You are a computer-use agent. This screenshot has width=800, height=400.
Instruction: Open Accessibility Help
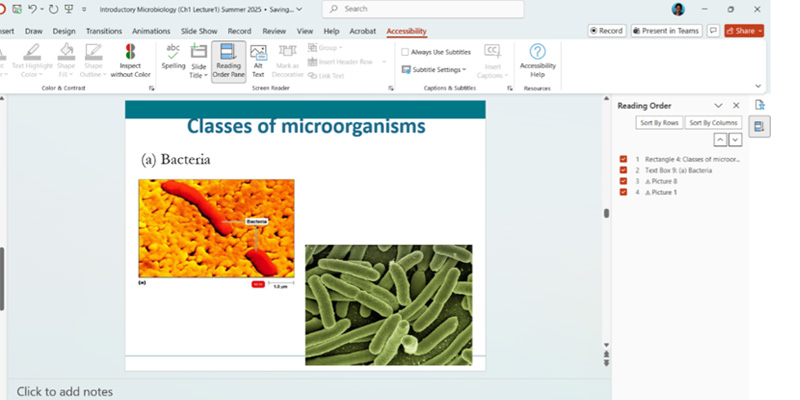coord(537,59)
